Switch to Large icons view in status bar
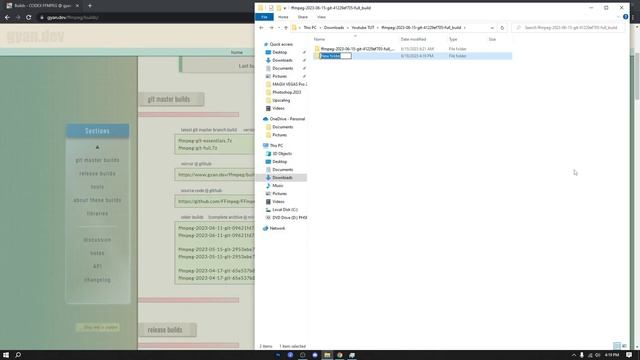The image size is (640, 360). point(624,346)
